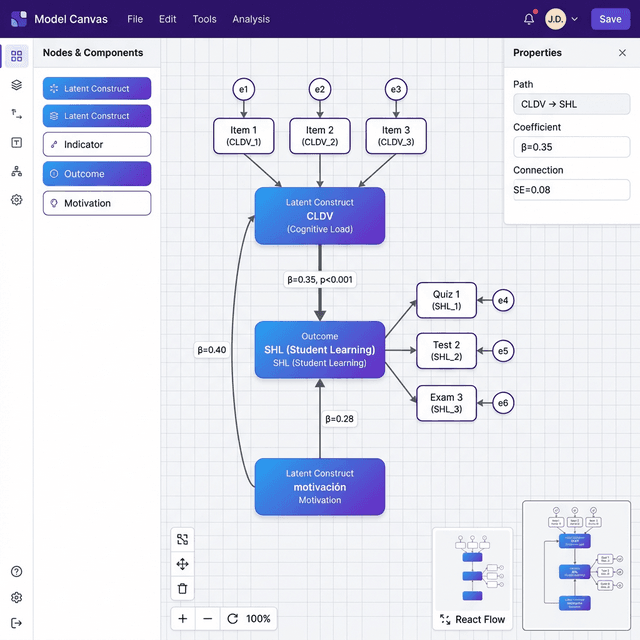This screenshot has width=640, height=640.
Task: Click the Coefficient β=0.35 input field
Action: click(571, 147)
